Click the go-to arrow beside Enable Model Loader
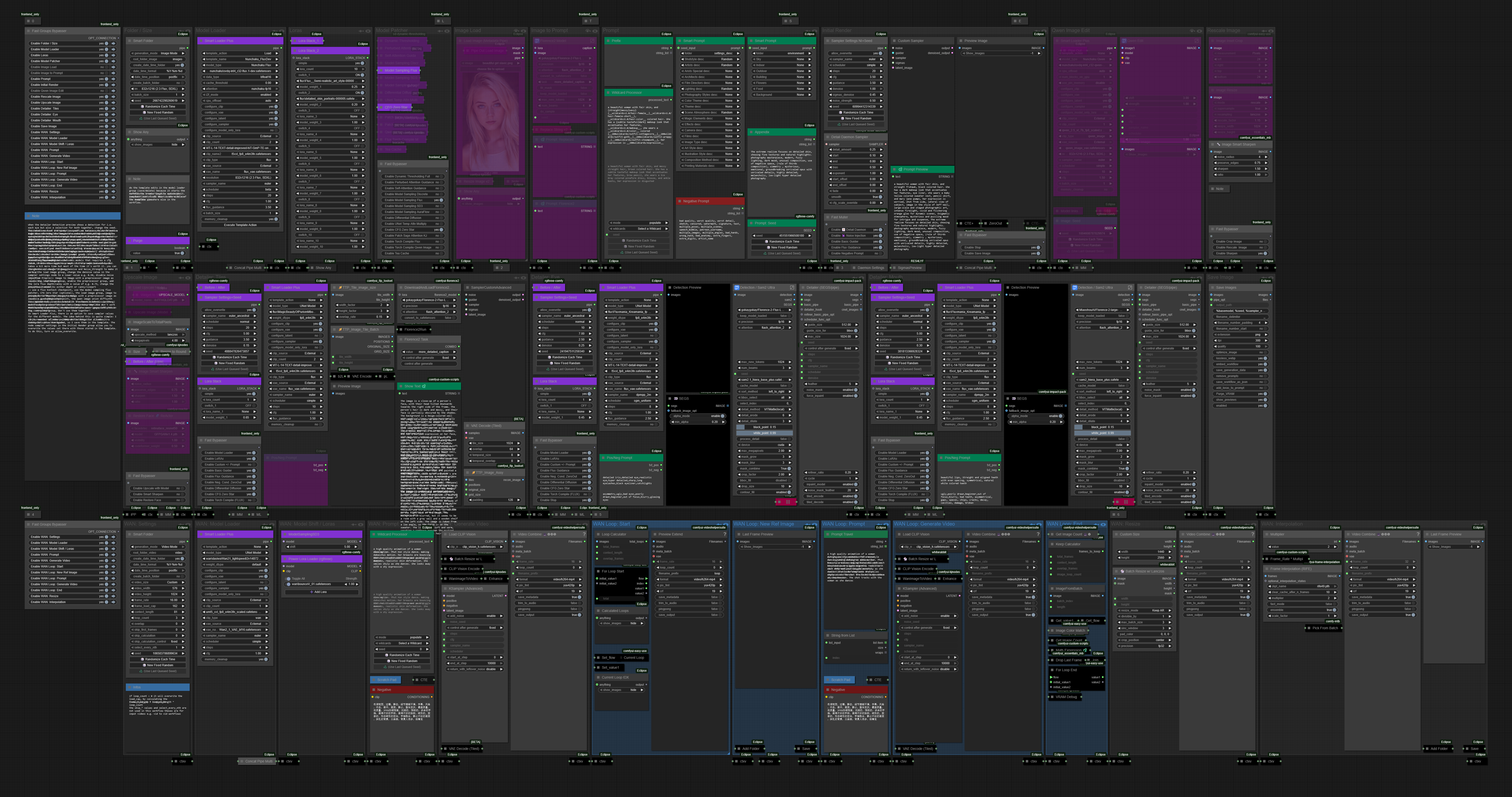 pyautogui.click(x=113, y=49)
